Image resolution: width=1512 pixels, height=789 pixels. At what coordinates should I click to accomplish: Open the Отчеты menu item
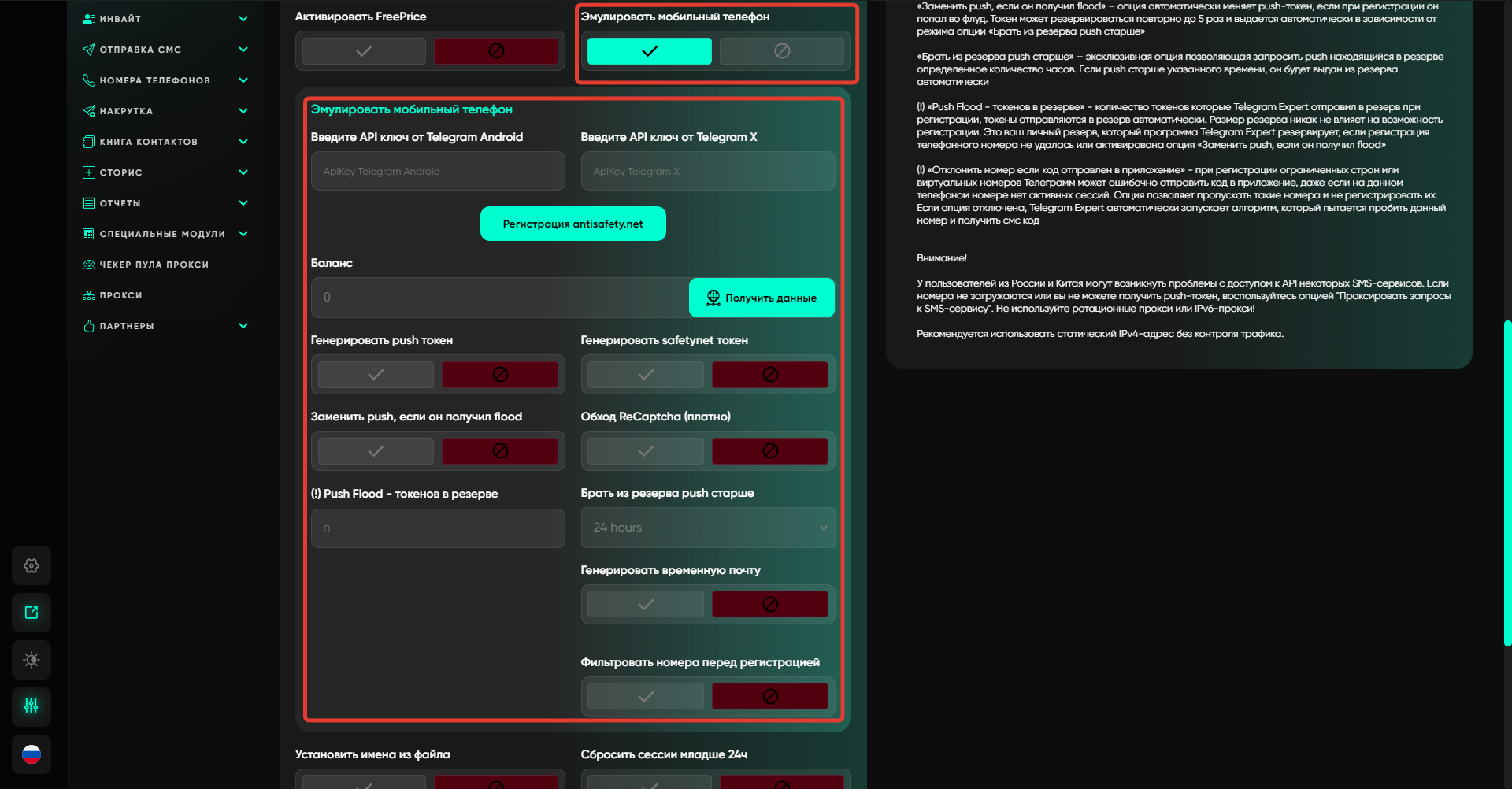[120, 203]
